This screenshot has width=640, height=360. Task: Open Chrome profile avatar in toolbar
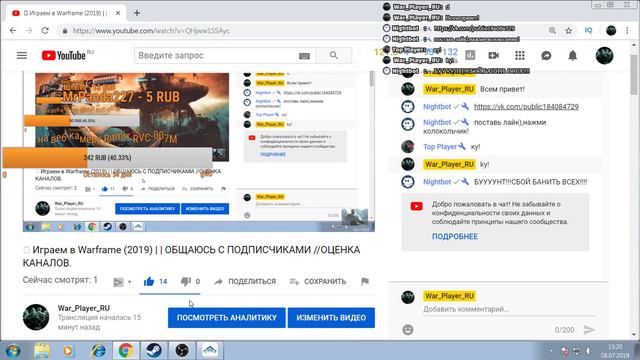(611, 31)
